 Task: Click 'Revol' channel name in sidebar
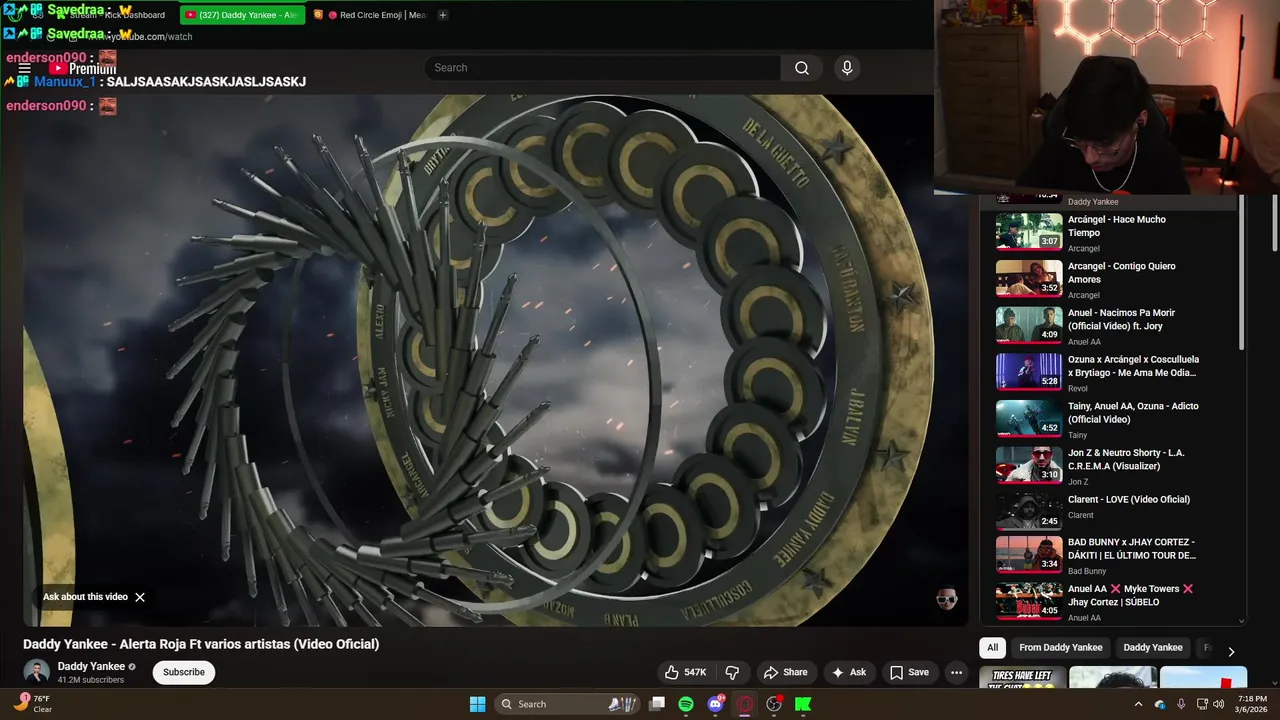1077,388
